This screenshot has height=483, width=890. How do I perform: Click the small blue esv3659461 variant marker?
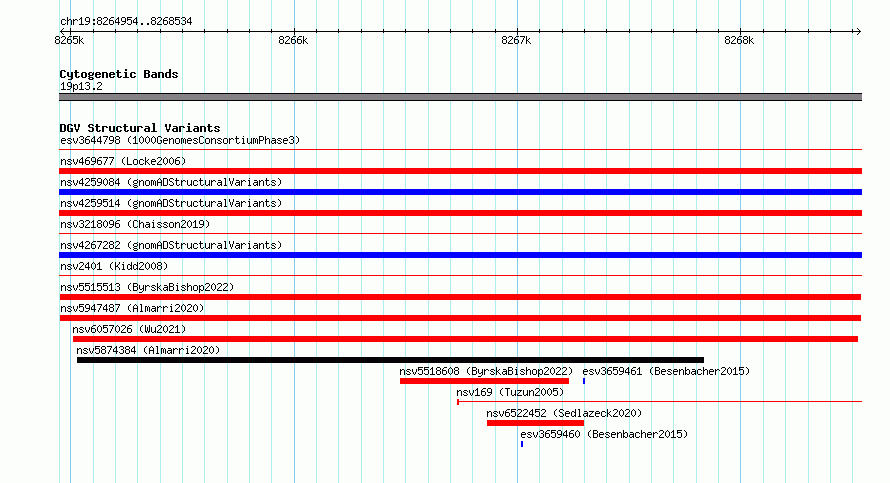583,381
